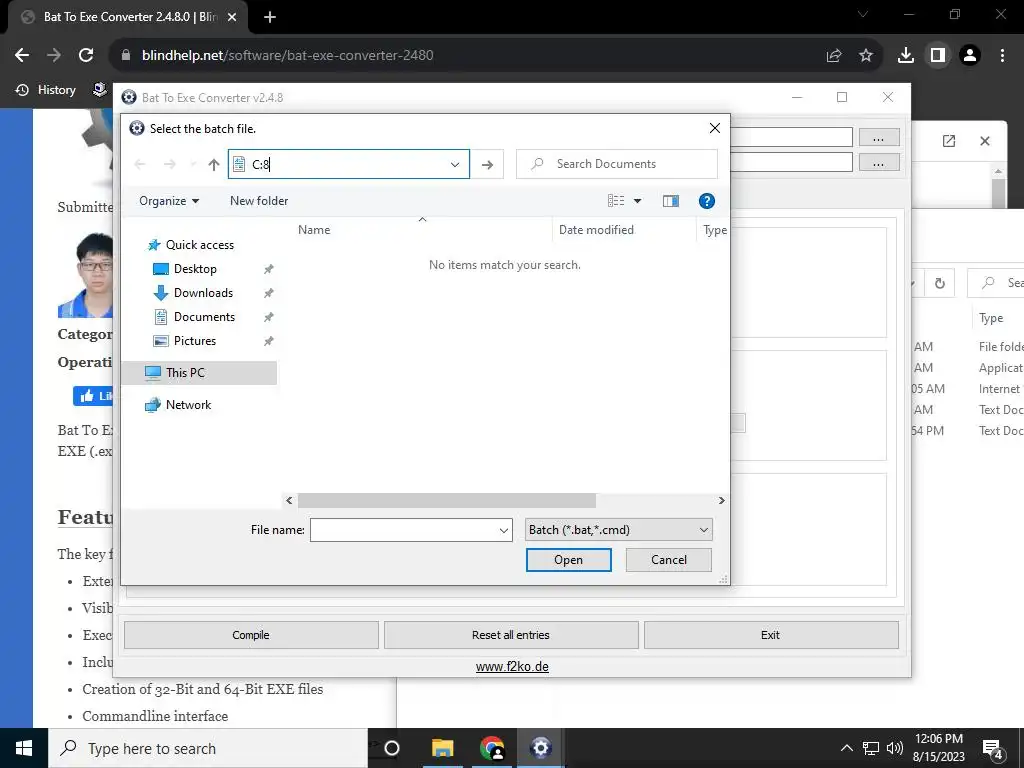Image resolution: width=1024 pixels, height=768 pixels.
Task: Go back in Chrome
Action: click(22, 56)
